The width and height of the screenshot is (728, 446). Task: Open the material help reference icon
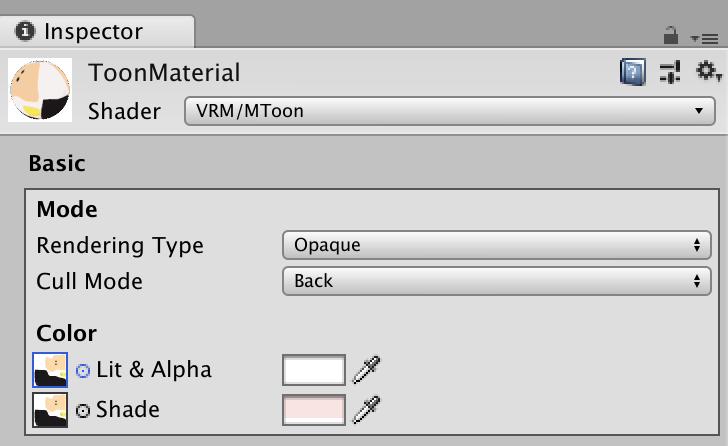click(633, 72)
